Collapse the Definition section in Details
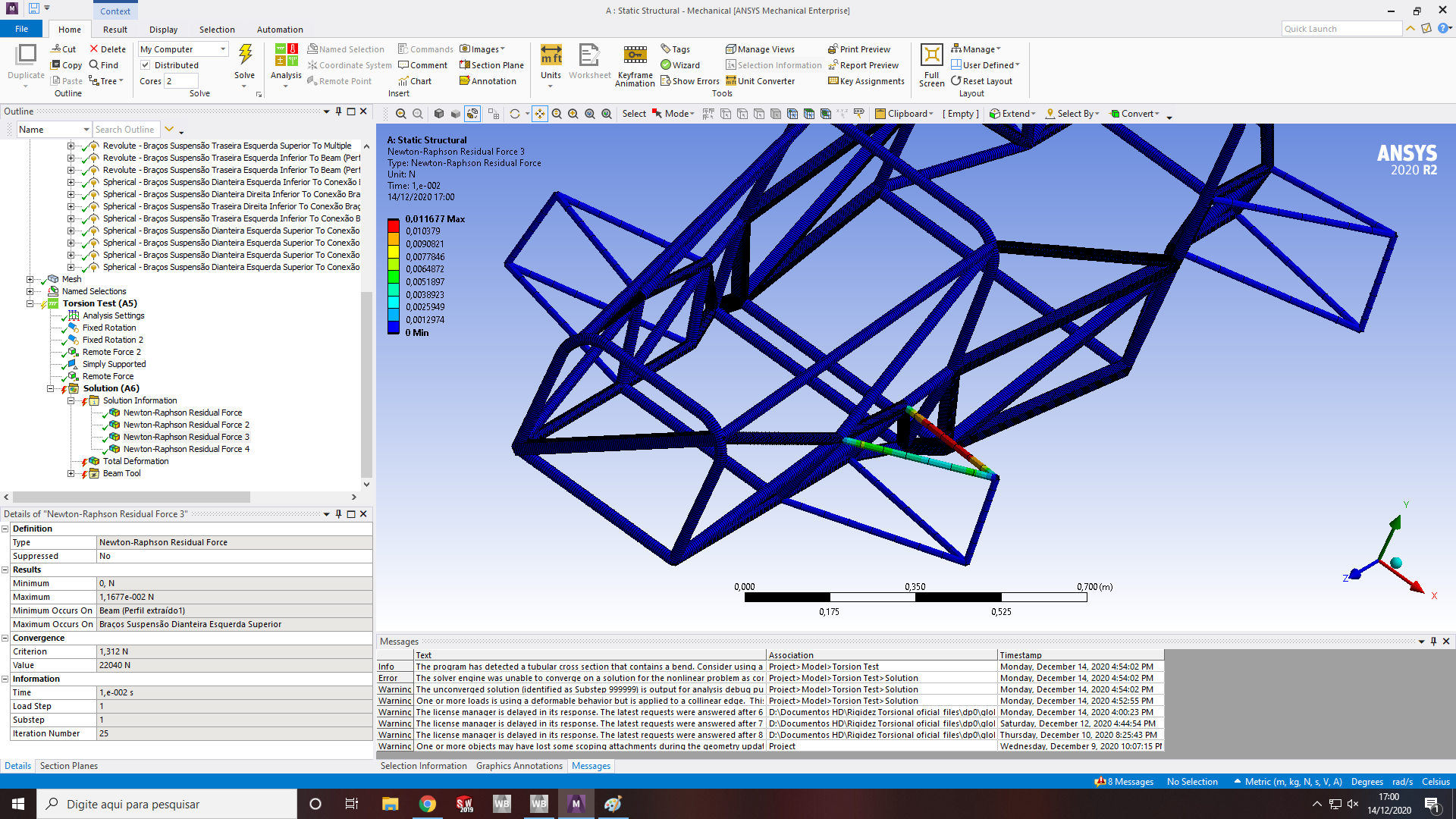The image size is (1456, 819). click(x=5, y=529)
